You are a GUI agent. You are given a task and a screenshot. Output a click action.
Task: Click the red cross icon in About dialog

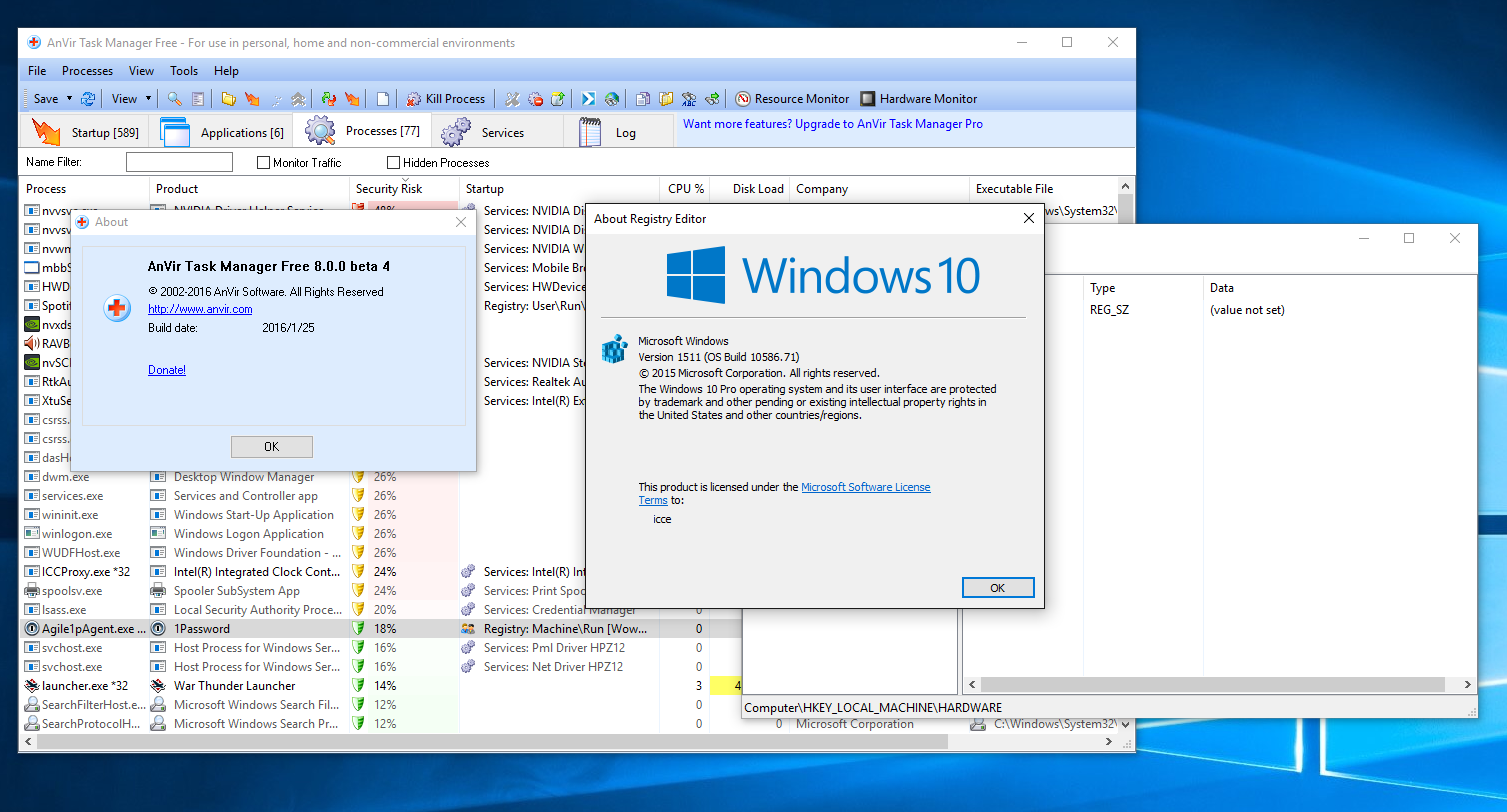[x=117, y=308]
